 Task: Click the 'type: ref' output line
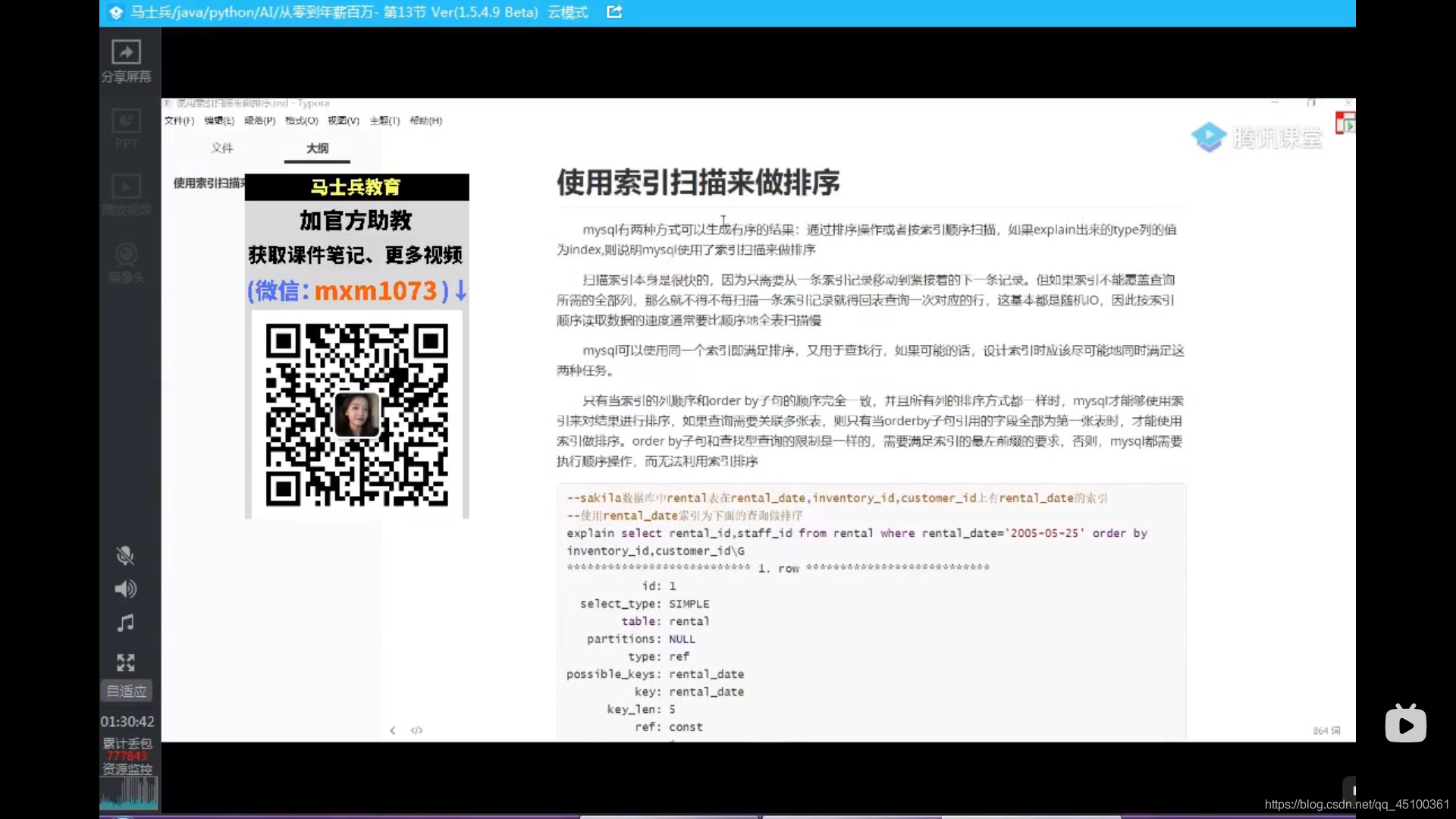[x=658, y=657]
